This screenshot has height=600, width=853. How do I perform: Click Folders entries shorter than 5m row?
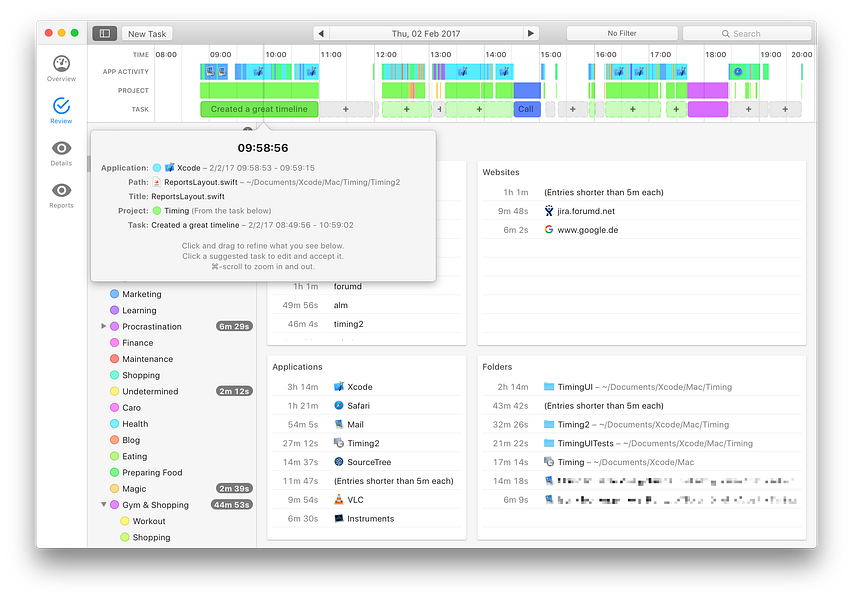pos(641,406)
